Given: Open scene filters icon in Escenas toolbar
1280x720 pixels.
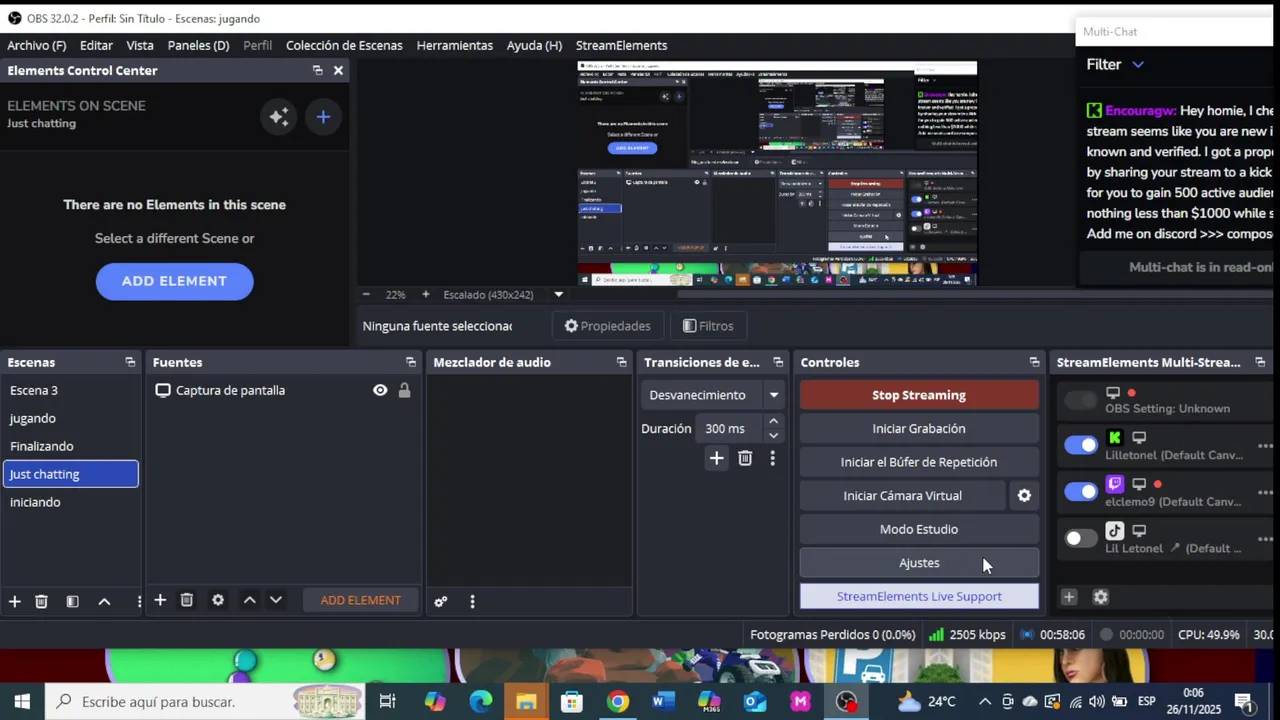Looking at the screenshot, I should [x=72, y=601].
